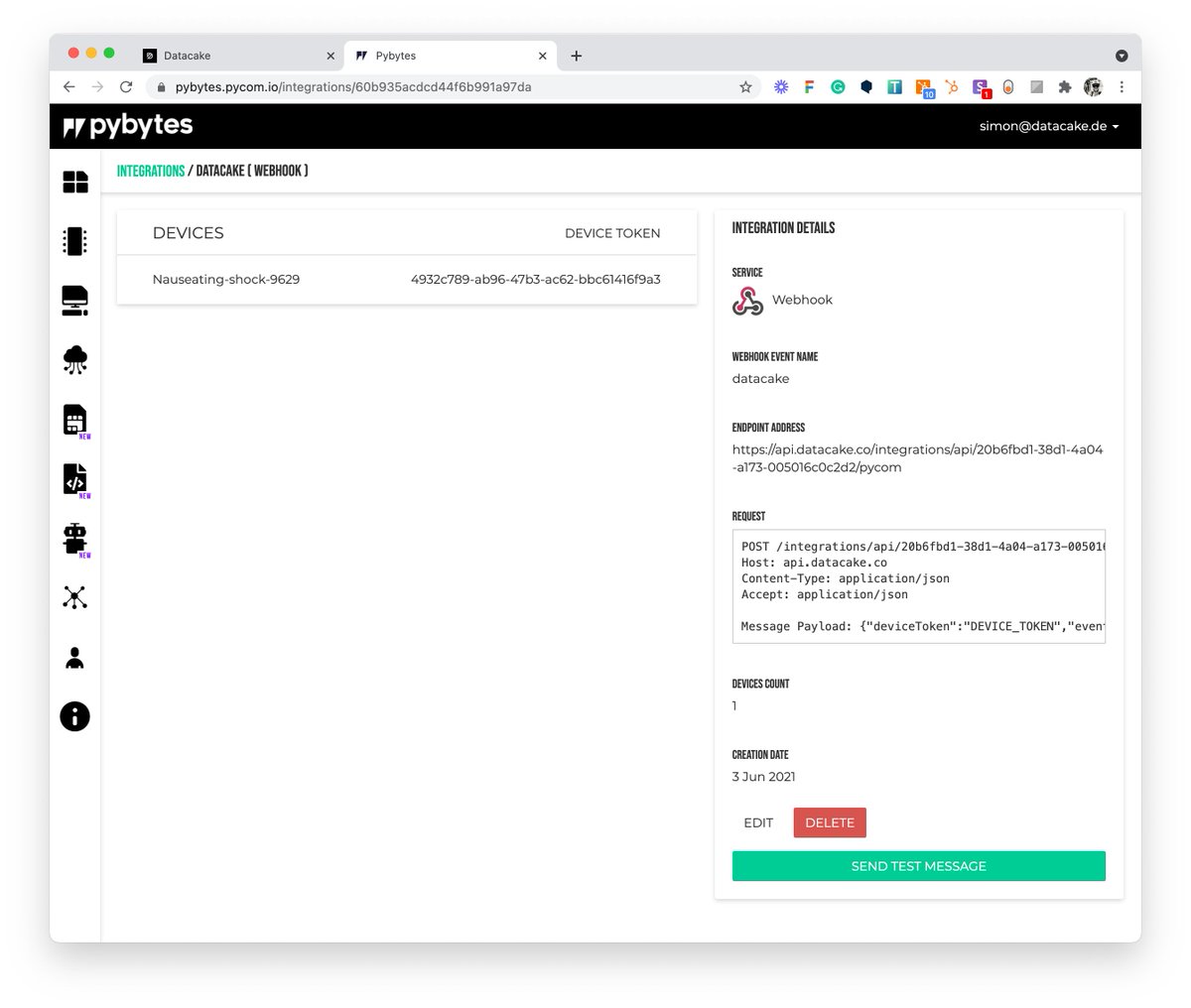Viewport: 1191px width, 1008px height.
Task: Open the desktop computer icon in sidebar
Action: pos(75,301)
